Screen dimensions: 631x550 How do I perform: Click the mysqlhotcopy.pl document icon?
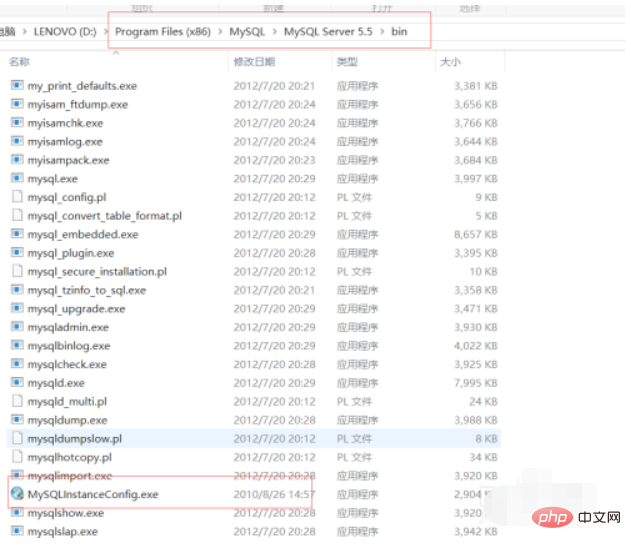[x=17, y=457]
